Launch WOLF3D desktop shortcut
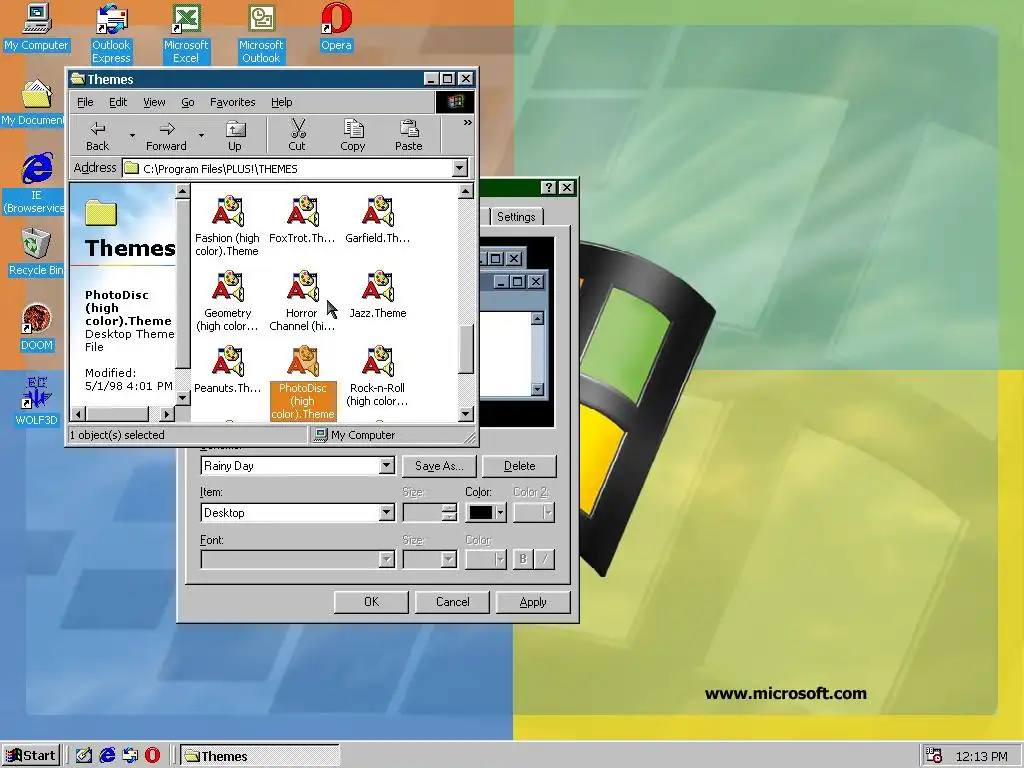 (36, 402)
